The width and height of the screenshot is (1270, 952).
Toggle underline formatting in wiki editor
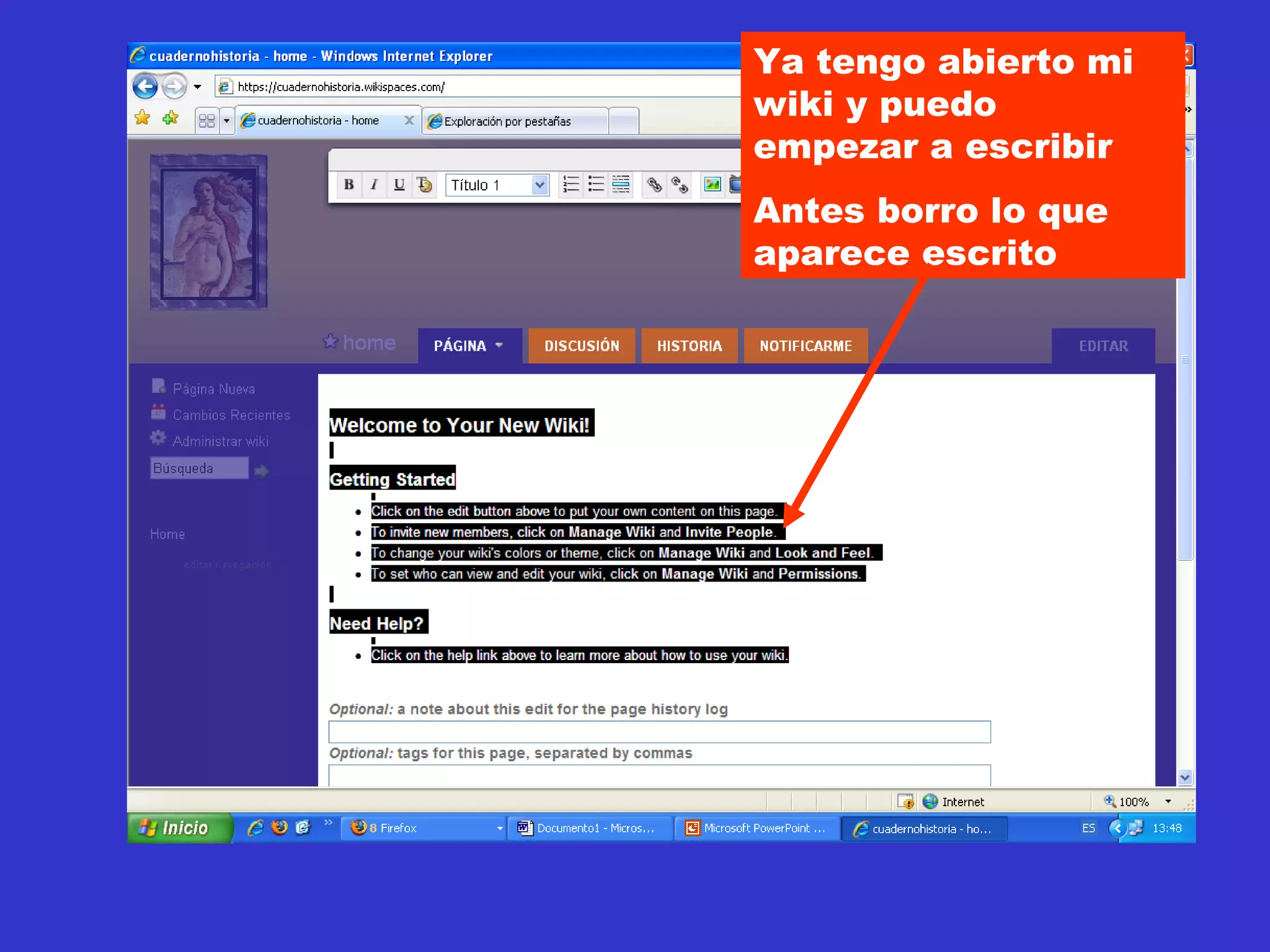click(x=399, y=185)
